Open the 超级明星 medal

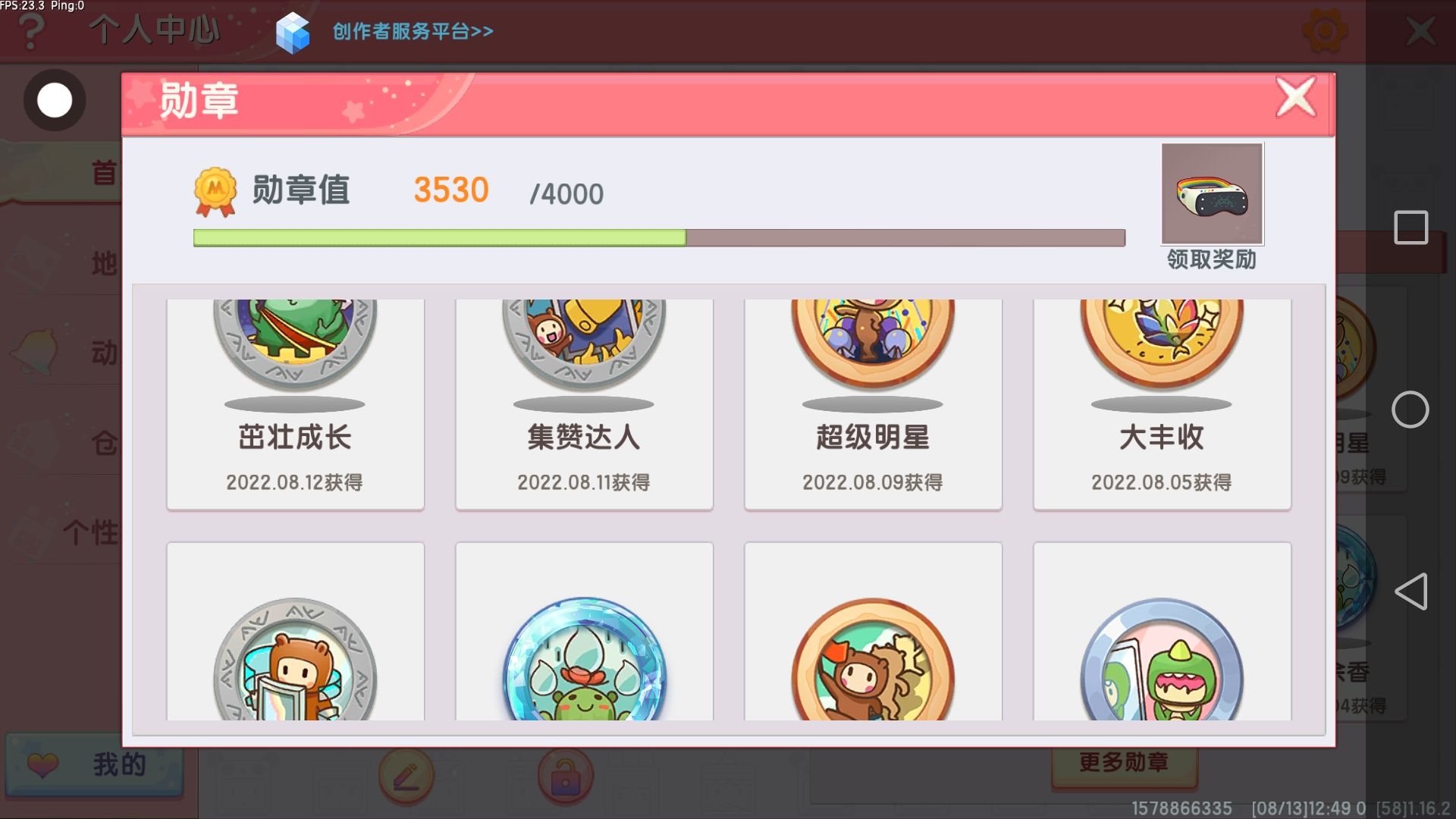873,404
